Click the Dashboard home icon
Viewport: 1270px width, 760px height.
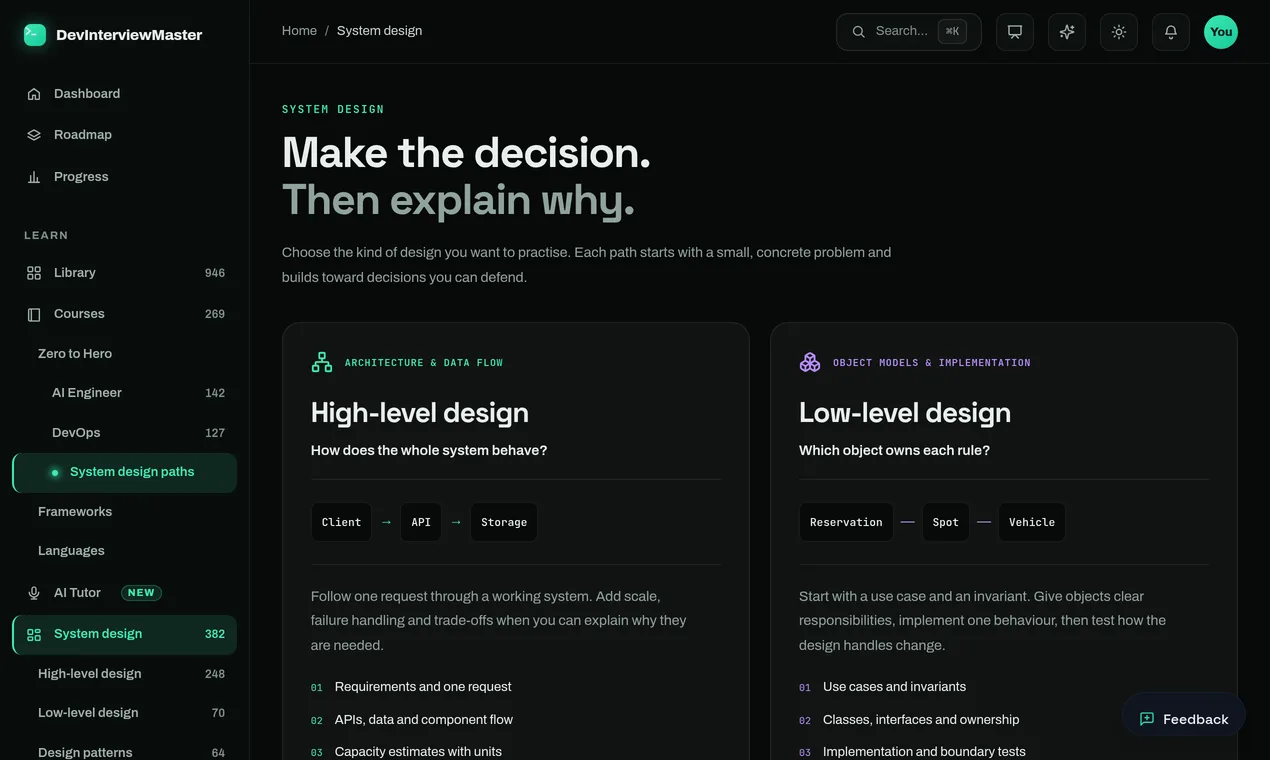(x=34, y=94)
